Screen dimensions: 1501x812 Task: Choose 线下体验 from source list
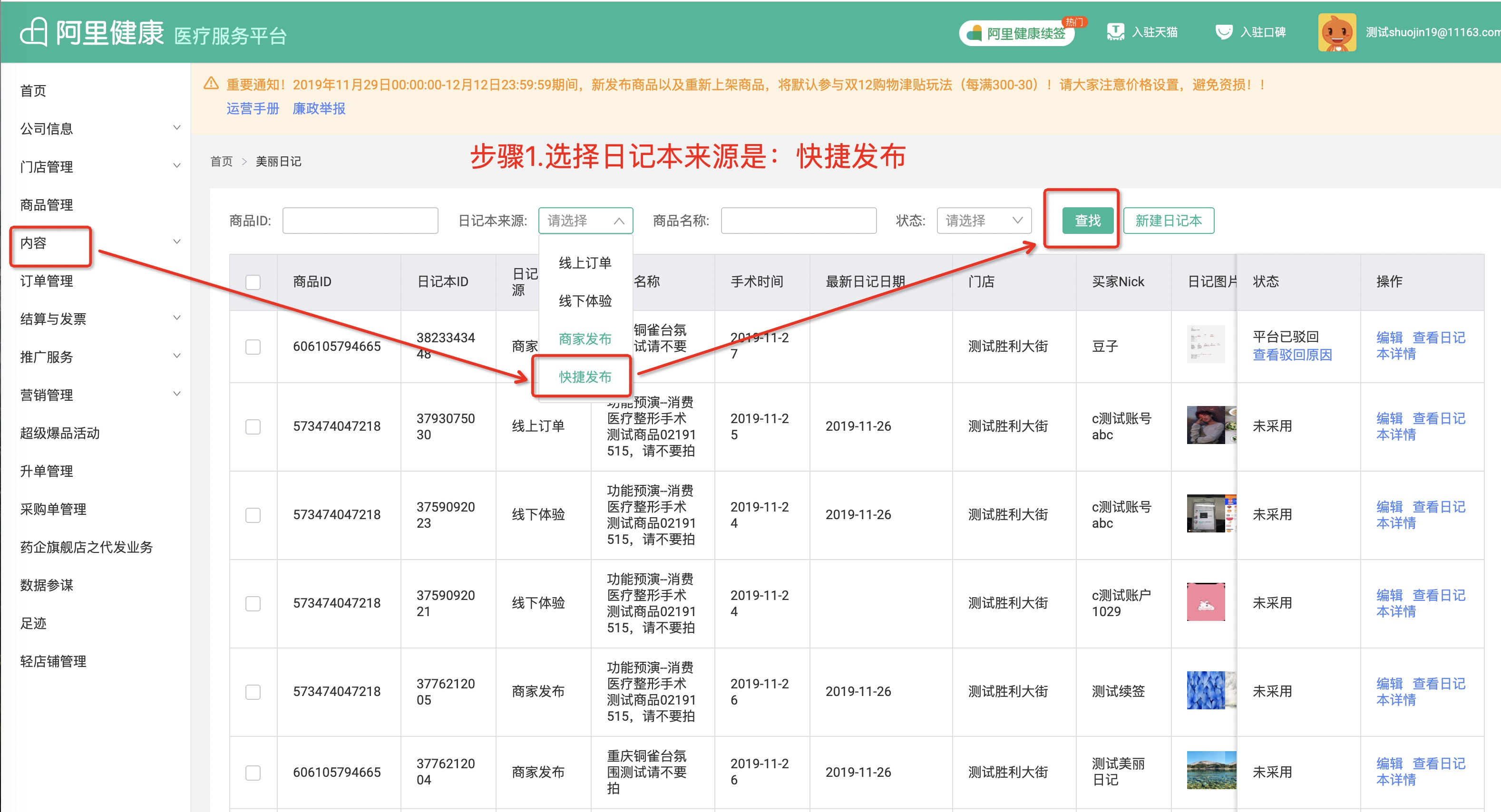point(585,301)
